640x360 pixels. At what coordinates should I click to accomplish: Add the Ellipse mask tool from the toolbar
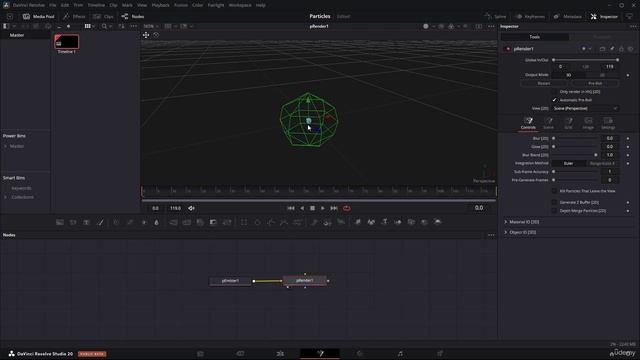point(257,222)
